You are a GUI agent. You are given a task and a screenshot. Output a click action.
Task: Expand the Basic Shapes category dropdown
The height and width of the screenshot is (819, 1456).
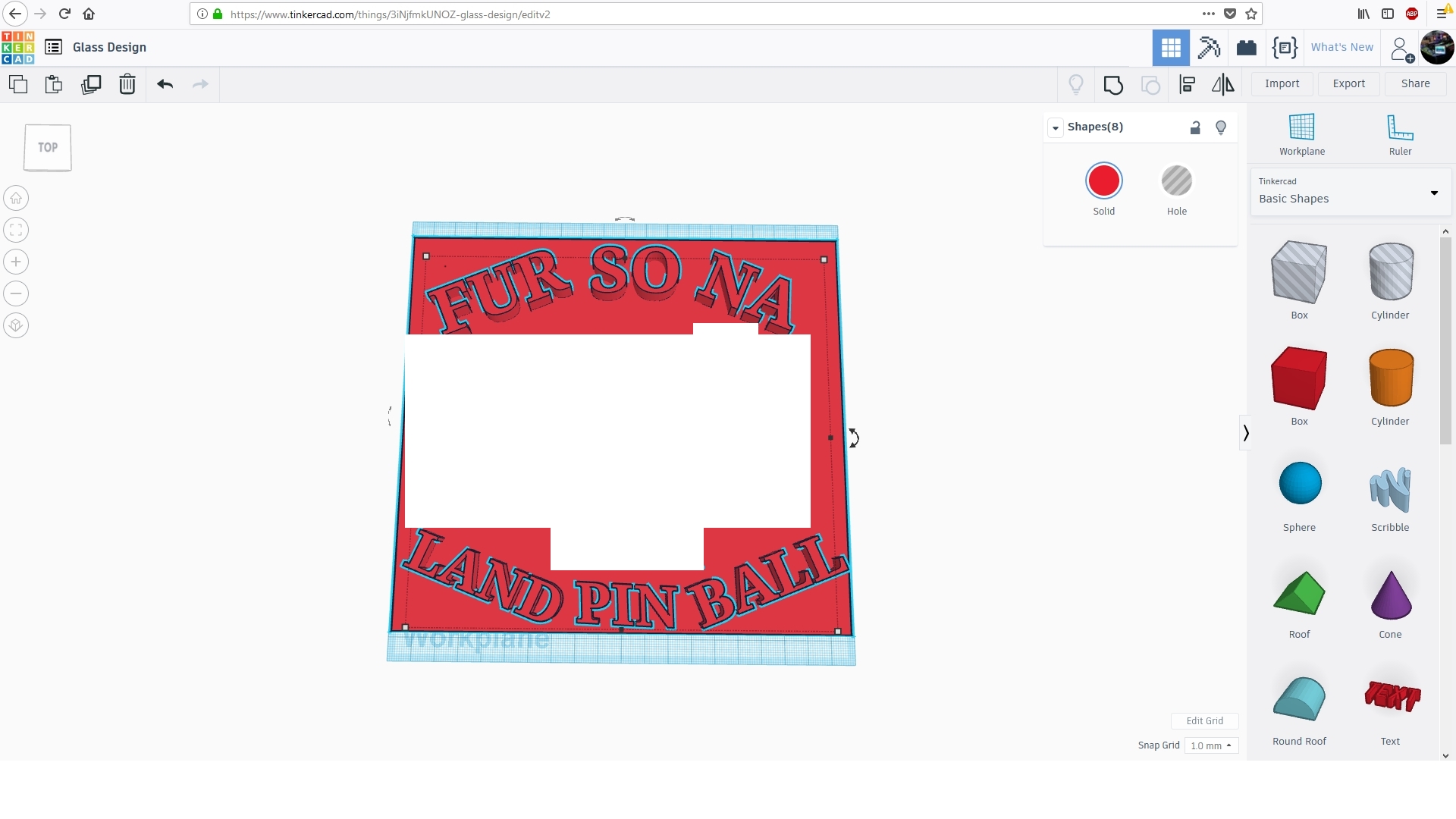click(1434, 193)
